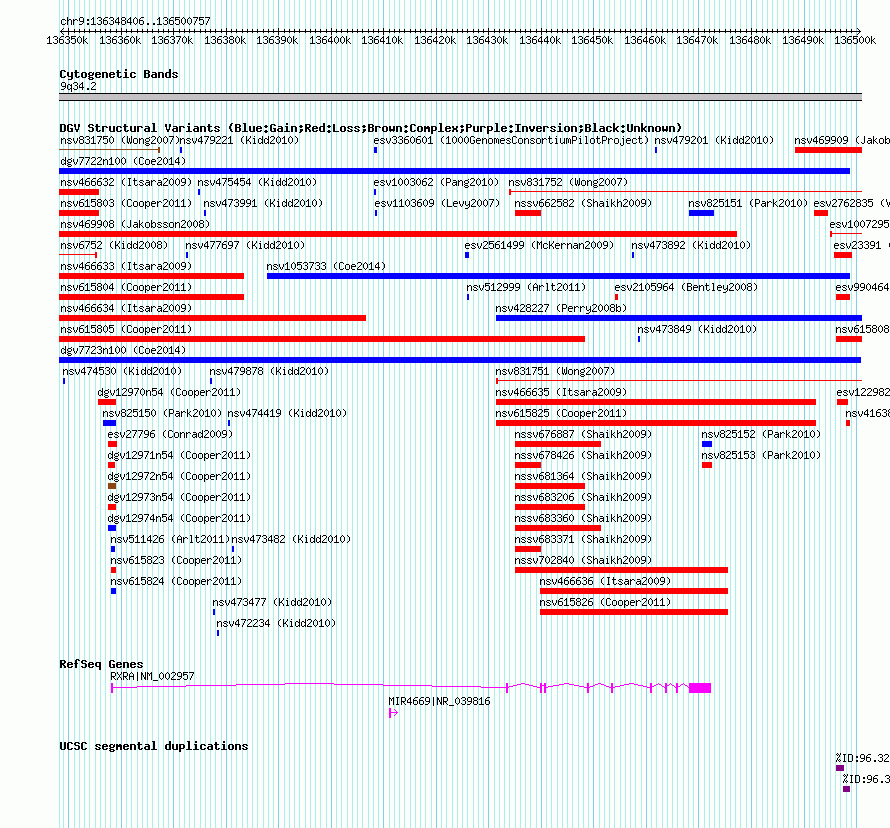Screen dimensions: 890x828
Task: Open the MIR4669|NR_039816 gene label
Action: (x=439, y=701)
